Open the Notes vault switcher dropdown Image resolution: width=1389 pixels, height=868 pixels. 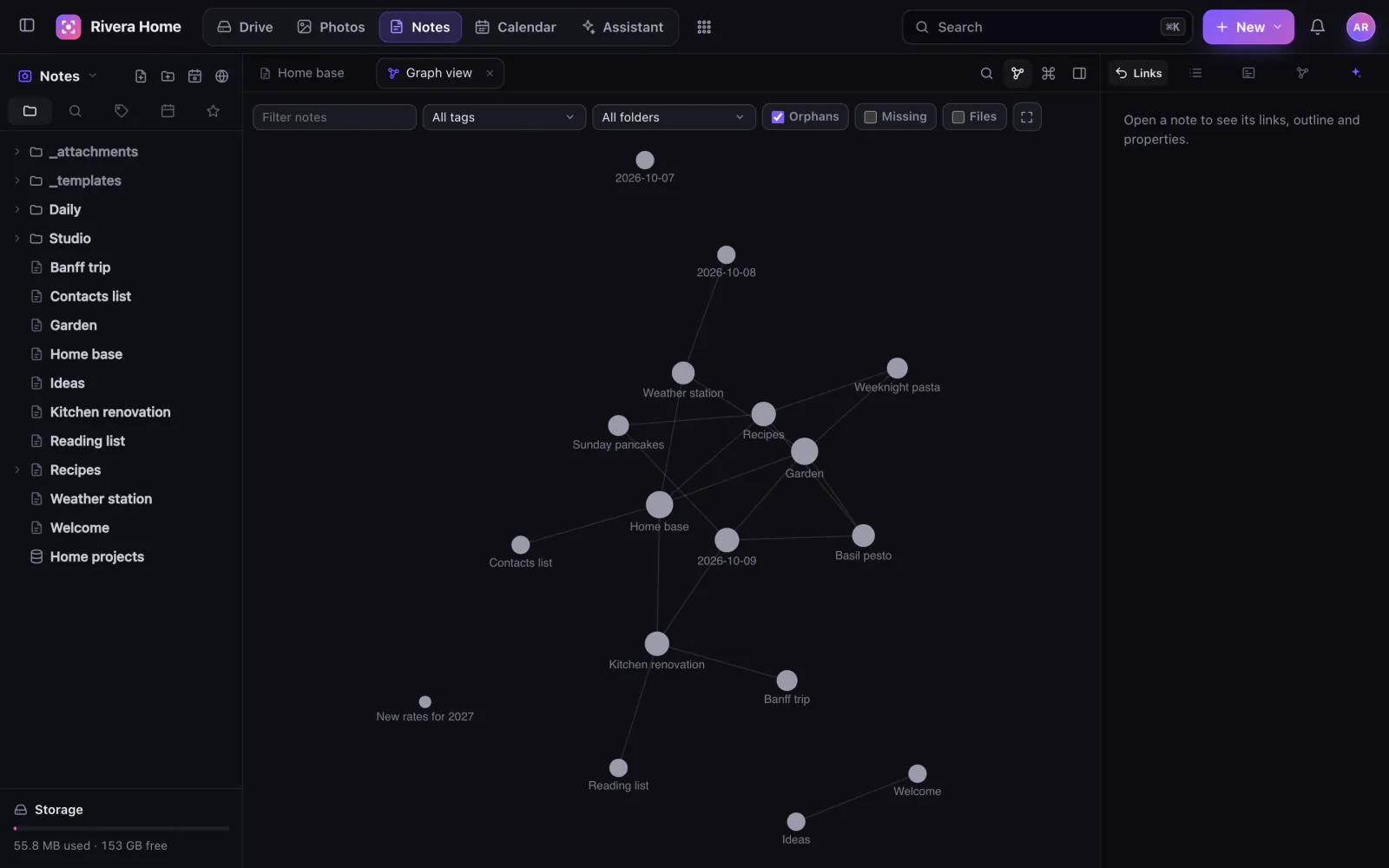57,76
